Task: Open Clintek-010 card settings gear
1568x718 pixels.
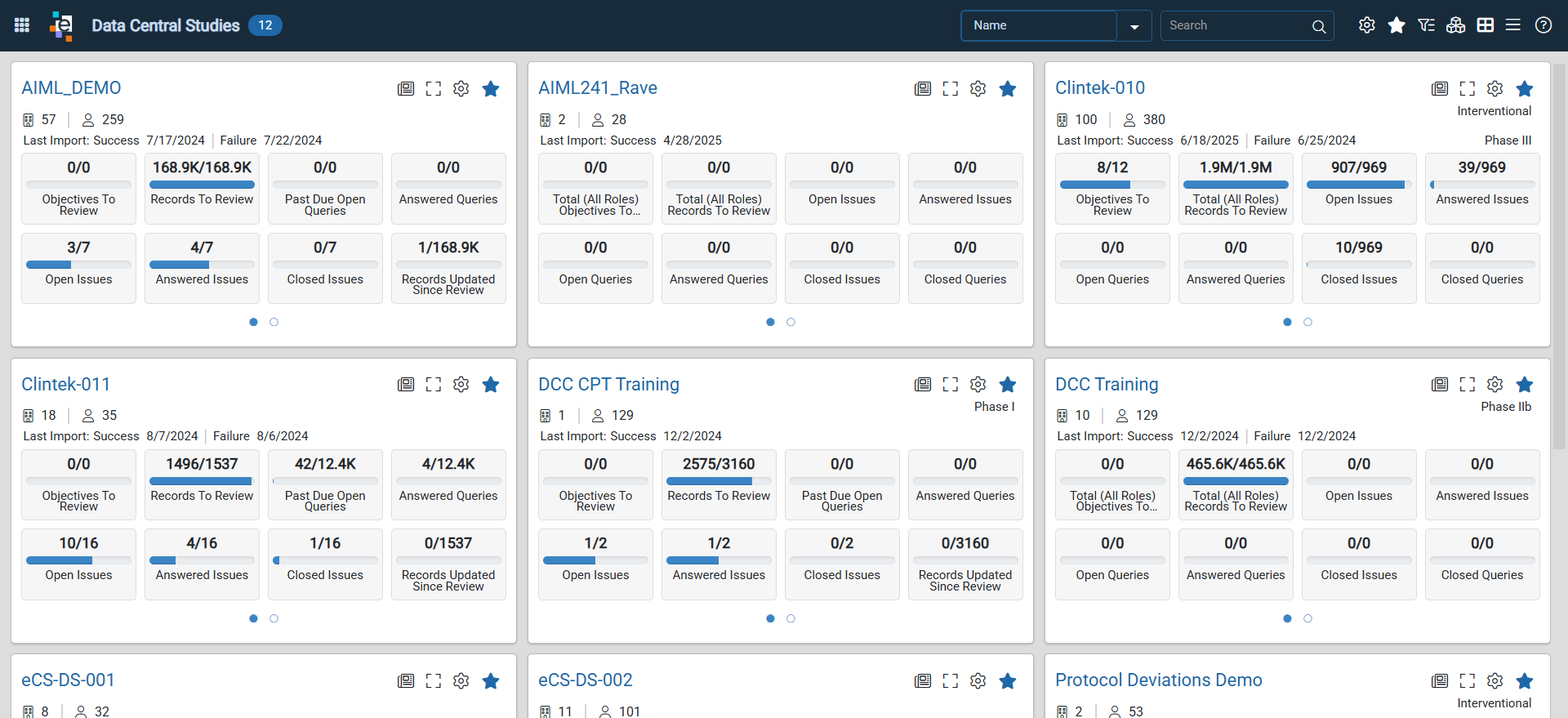Action: point(1495,88)
